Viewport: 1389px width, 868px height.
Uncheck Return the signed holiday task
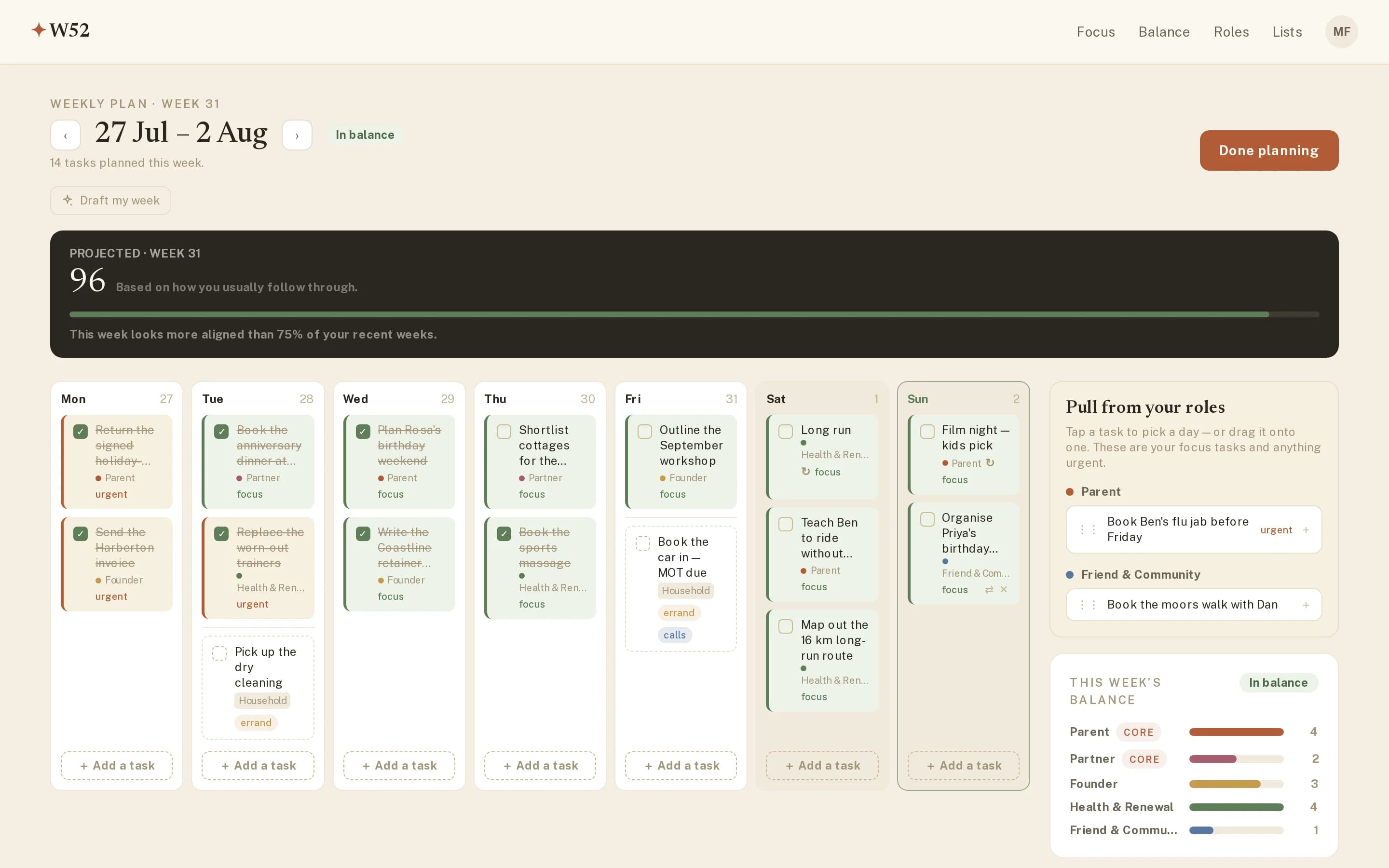point(81,431)
